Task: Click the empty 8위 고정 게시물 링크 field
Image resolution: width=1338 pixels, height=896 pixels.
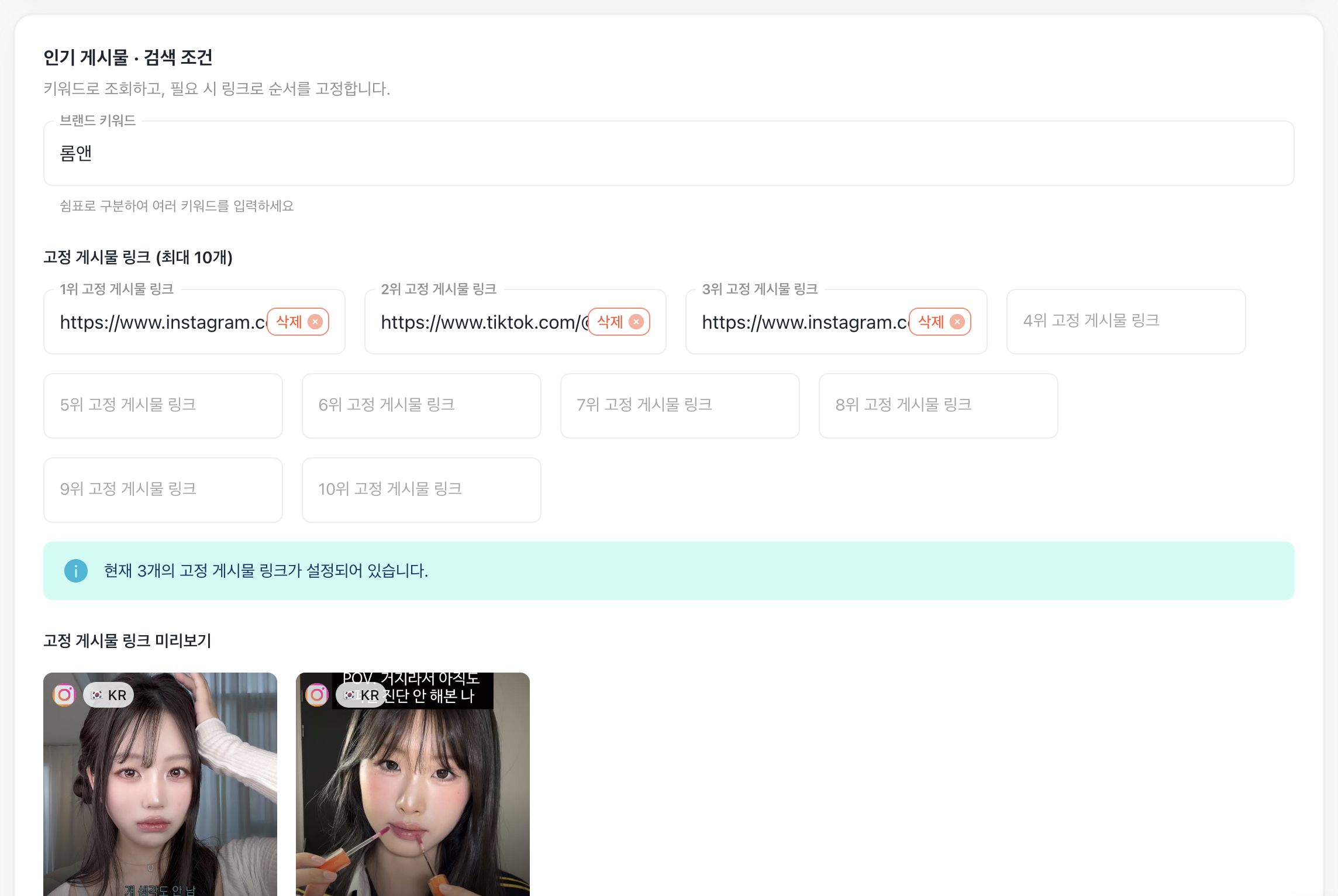Action: click(x=938, y=405)
